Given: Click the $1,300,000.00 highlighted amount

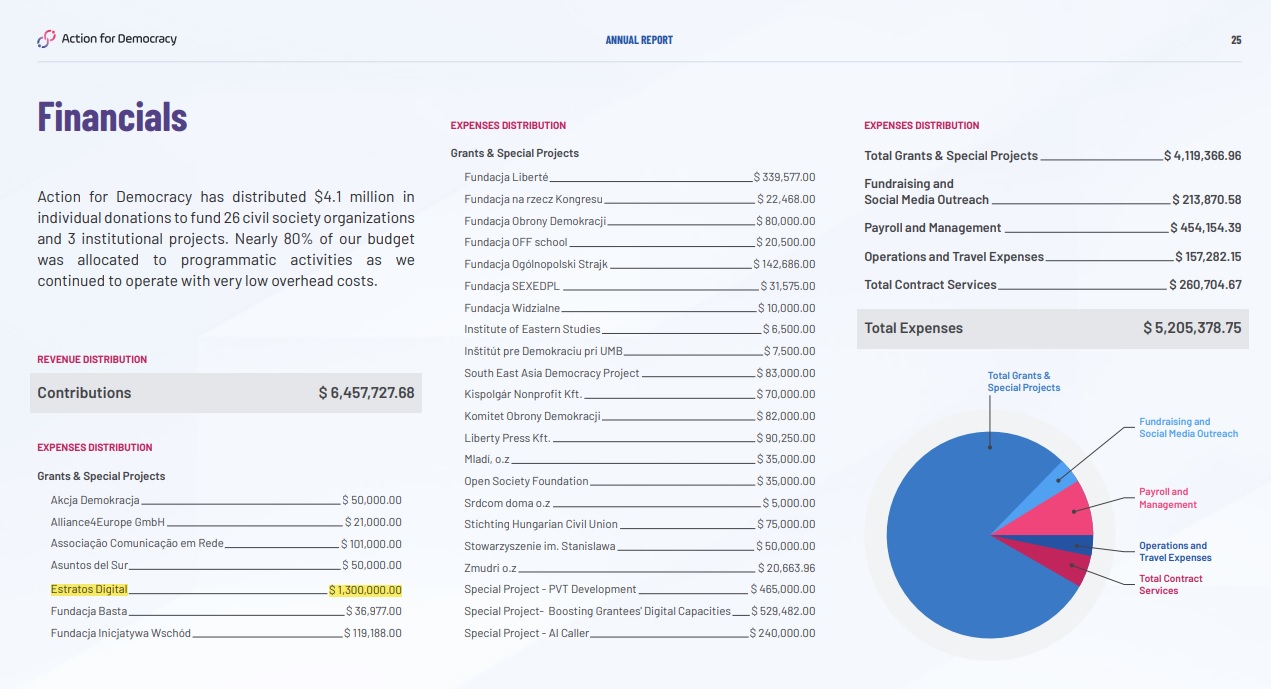Looking at the screenshot, I should 365,590.
